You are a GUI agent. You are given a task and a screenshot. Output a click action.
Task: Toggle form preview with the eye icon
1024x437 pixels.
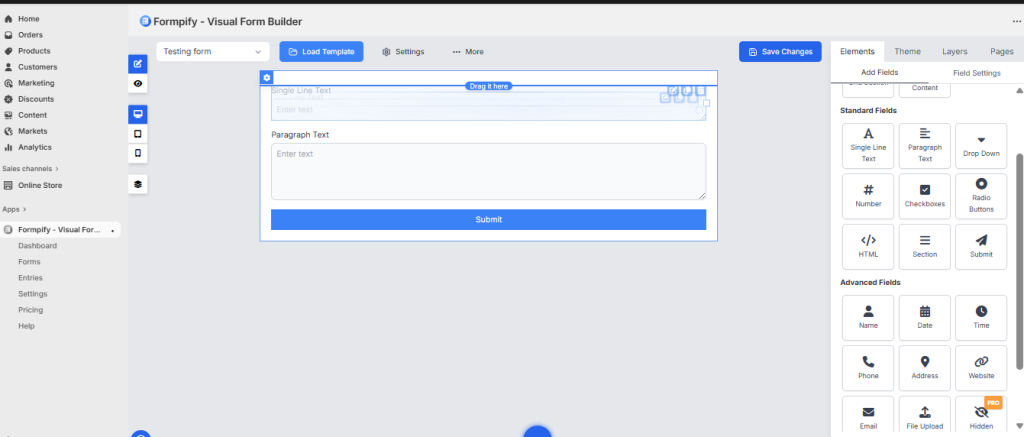tap(138, 84)
